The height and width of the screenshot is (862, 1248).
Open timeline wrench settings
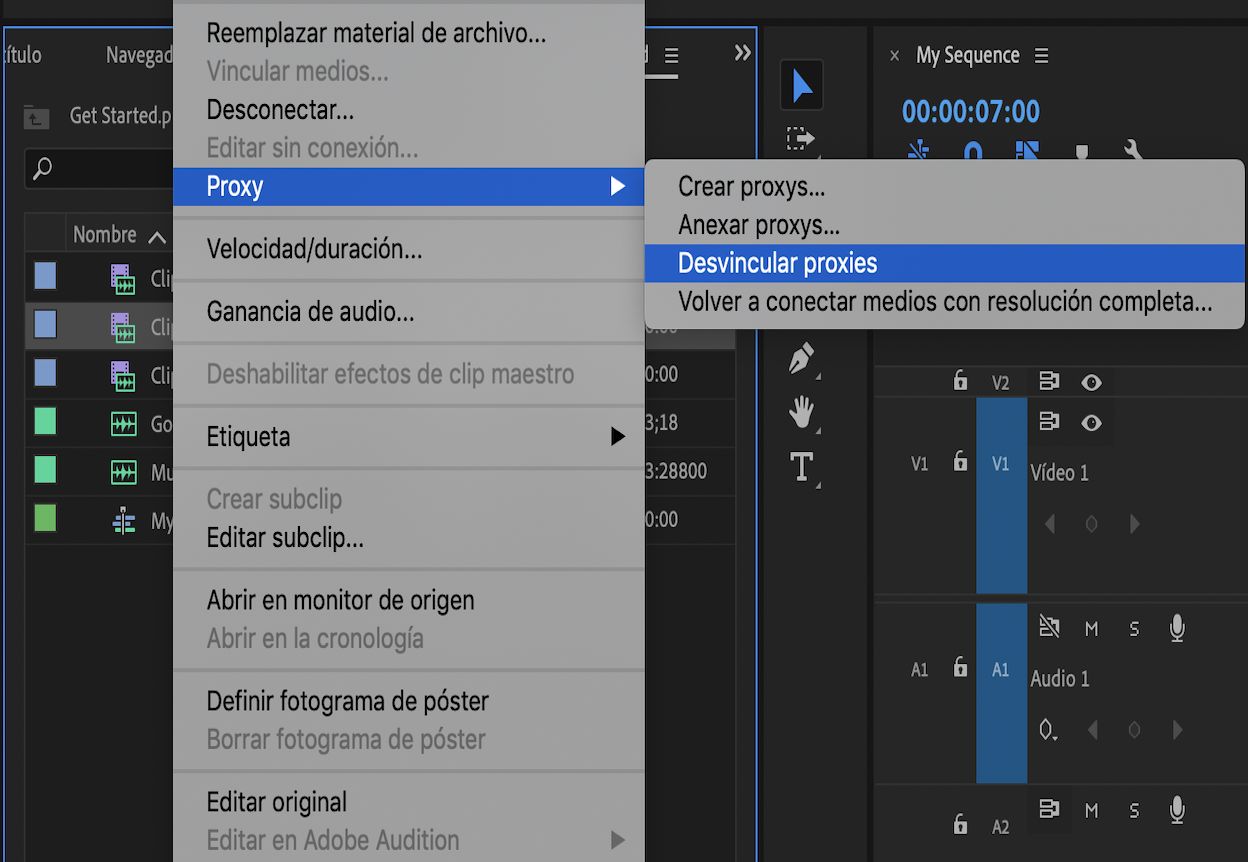click(x=1133, y=151)
